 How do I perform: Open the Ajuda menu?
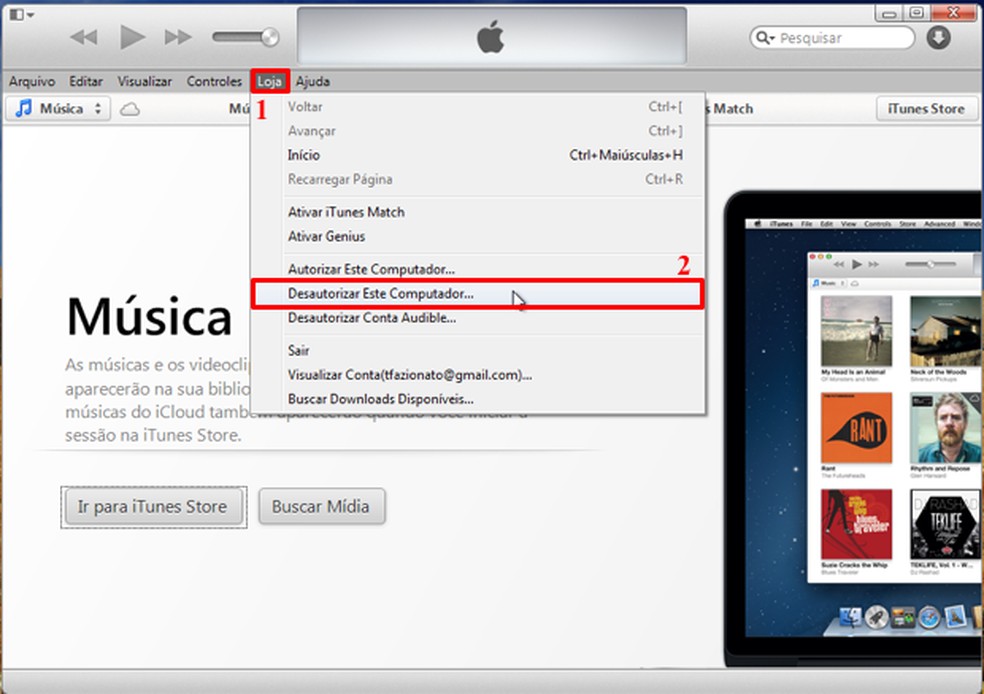point(313,82)
